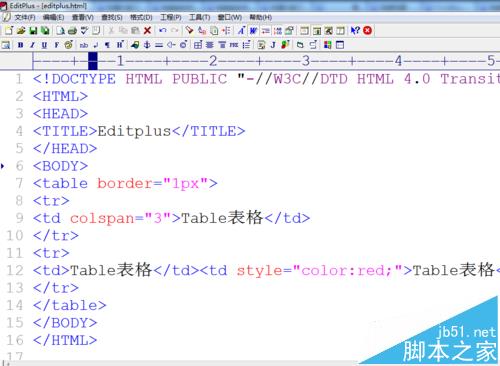The width and height of the screenshot is (500, 366).
Task: Insert horizontal line with the double-line icon
Action: [159, 45]
